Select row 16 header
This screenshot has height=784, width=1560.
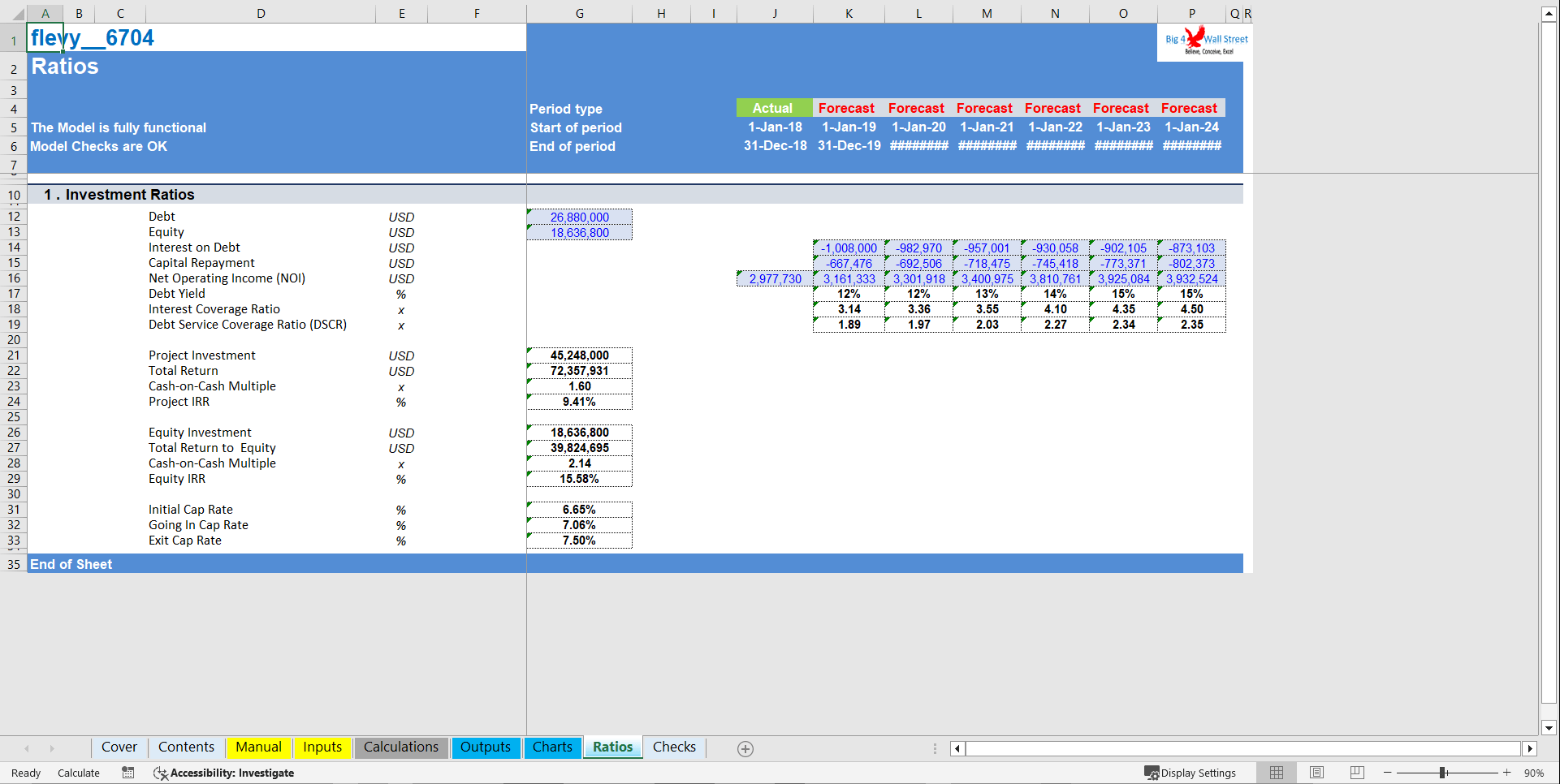click(13, 278)
